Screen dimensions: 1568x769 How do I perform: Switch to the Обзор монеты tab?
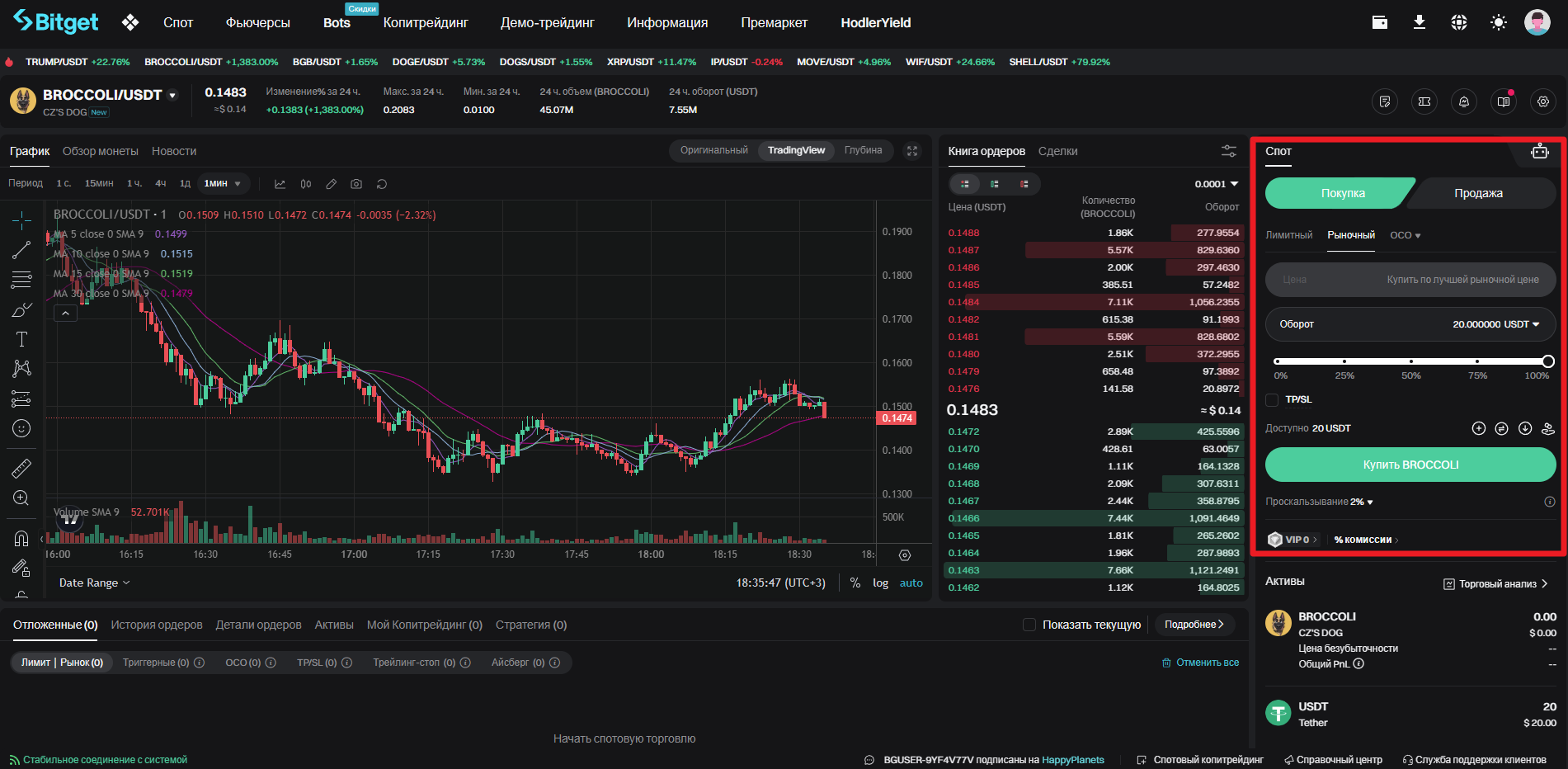tap(101, 151)
